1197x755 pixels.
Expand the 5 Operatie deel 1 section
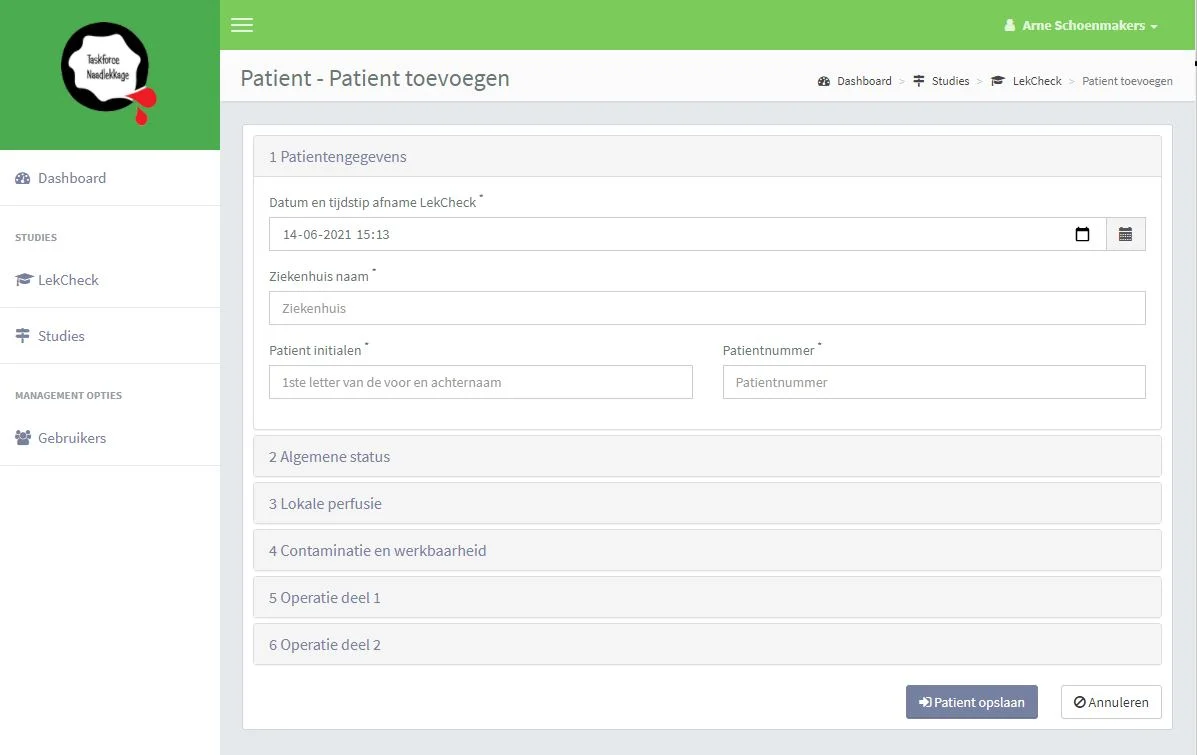(x=324, y=598)
